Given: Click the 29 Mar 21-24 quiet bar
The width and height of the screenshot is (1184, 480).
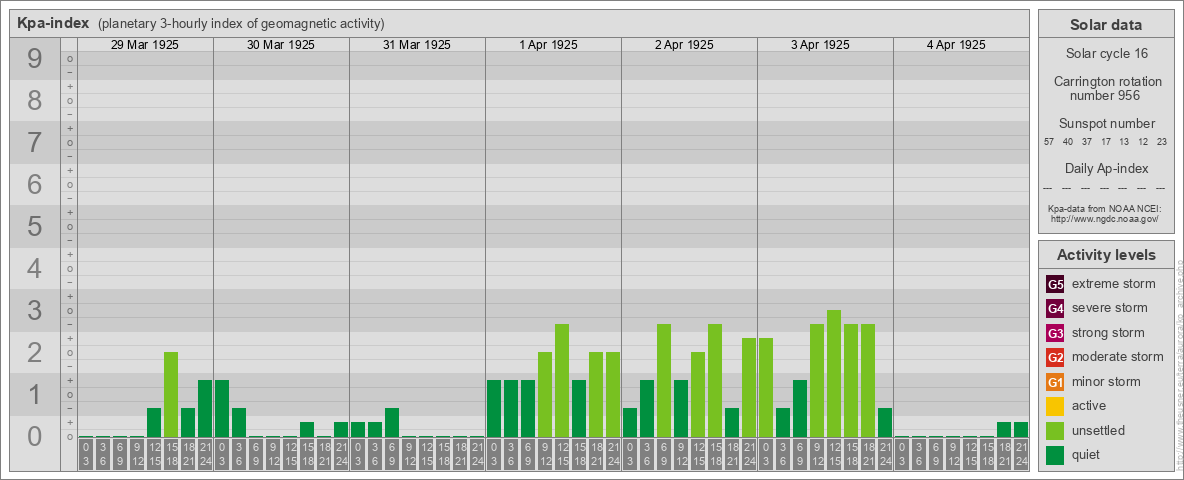Looking at the screenshot, I should [205, 409].
